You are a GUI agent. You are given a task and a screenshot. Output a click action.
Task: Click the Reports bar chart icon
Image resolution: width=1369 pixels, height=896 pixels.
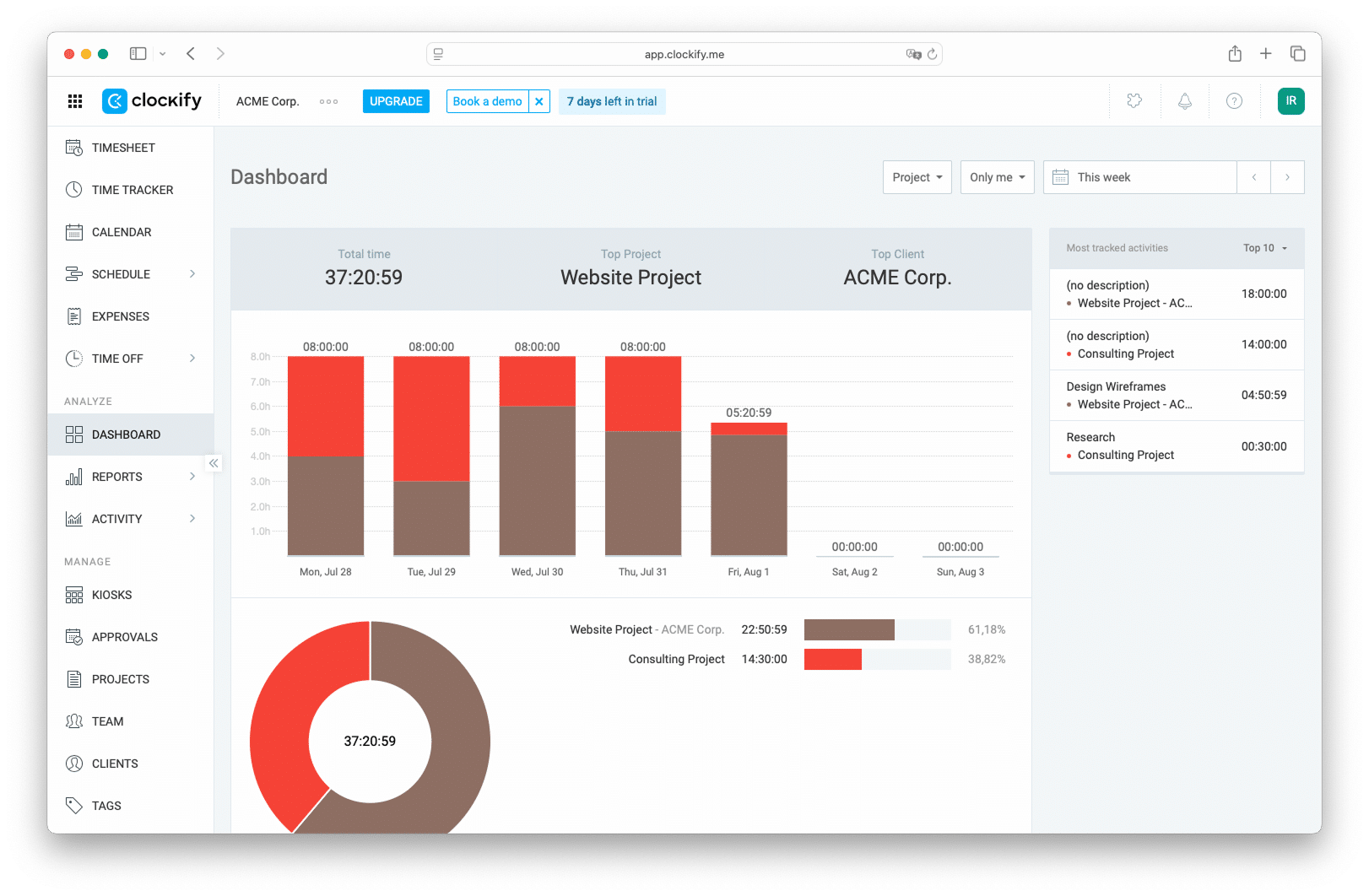click(74, 477)
